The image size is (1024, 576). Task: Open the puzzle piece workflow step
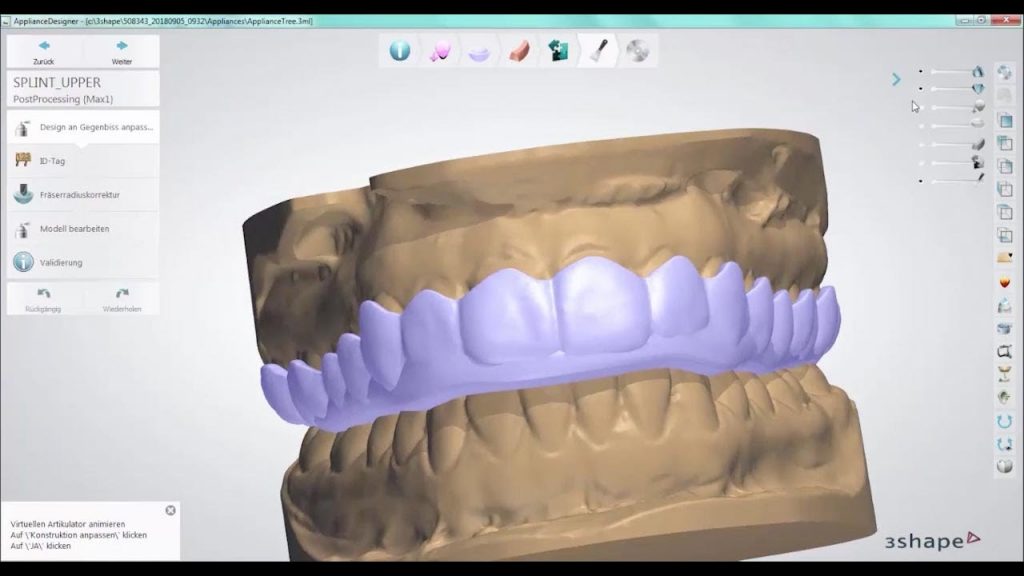click(556, 50)
